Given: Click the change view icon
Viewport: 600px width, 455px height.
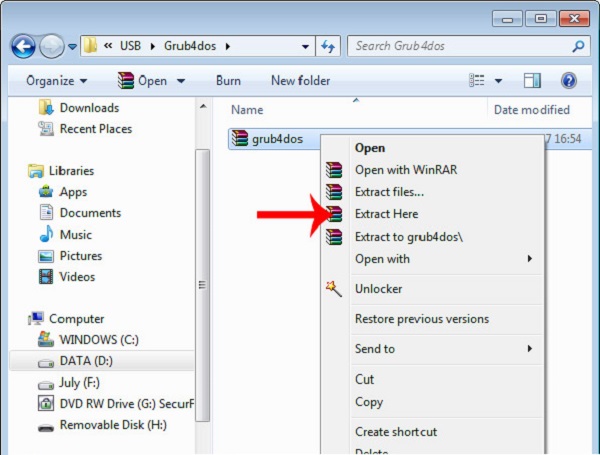Looking at the screenshot, I should pyautogui.click(x=477, y=81).
